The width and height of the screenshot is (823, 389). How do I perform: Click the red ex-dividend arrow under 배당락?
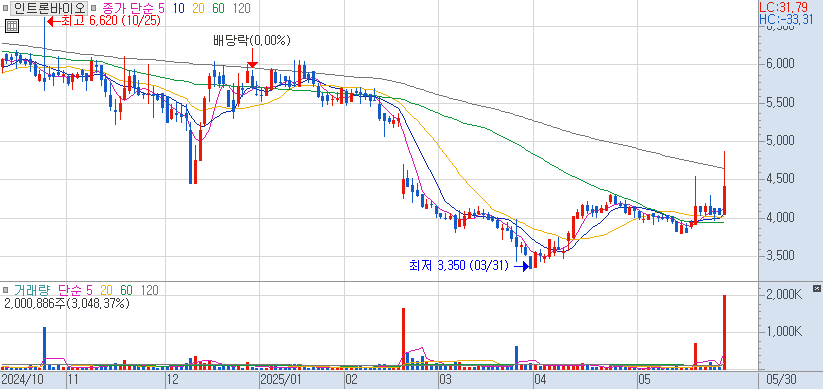click(252, 58)
